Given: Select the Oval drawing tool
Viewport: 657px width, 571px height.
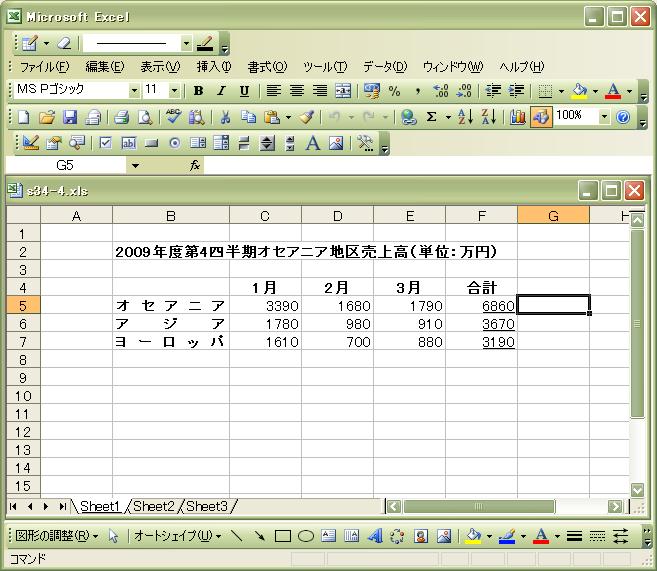Looking at the screenshot, I should click(x=306, y=536).
